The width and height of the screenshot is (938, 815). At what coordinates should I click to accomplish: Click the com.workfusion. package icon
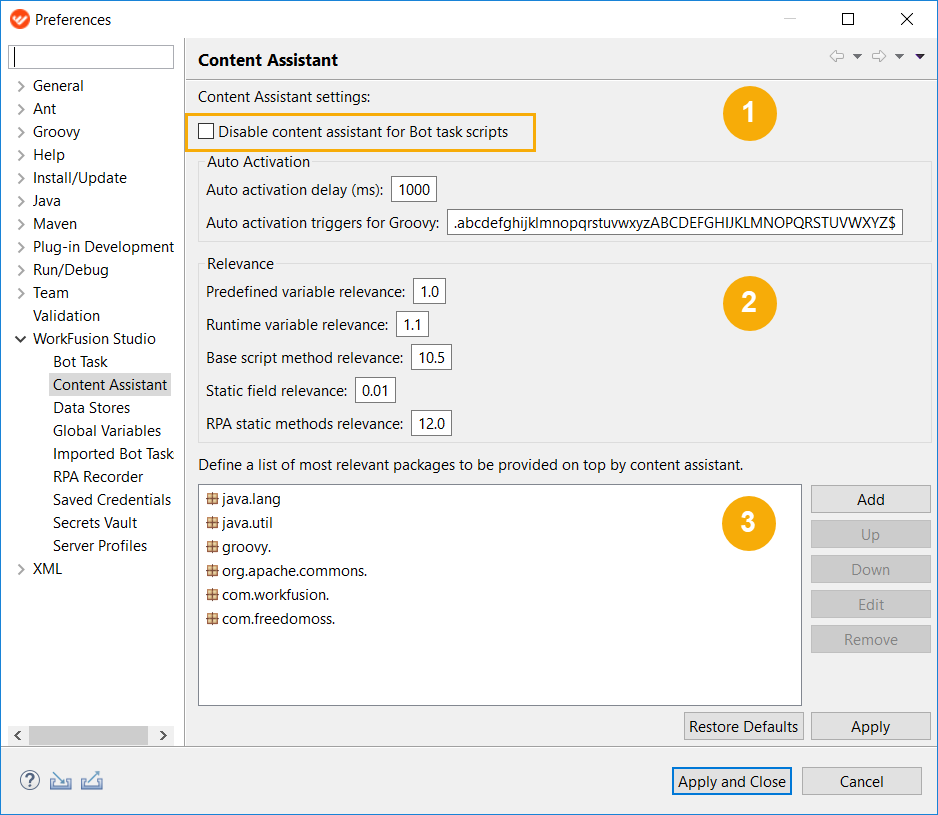(212, 594)
